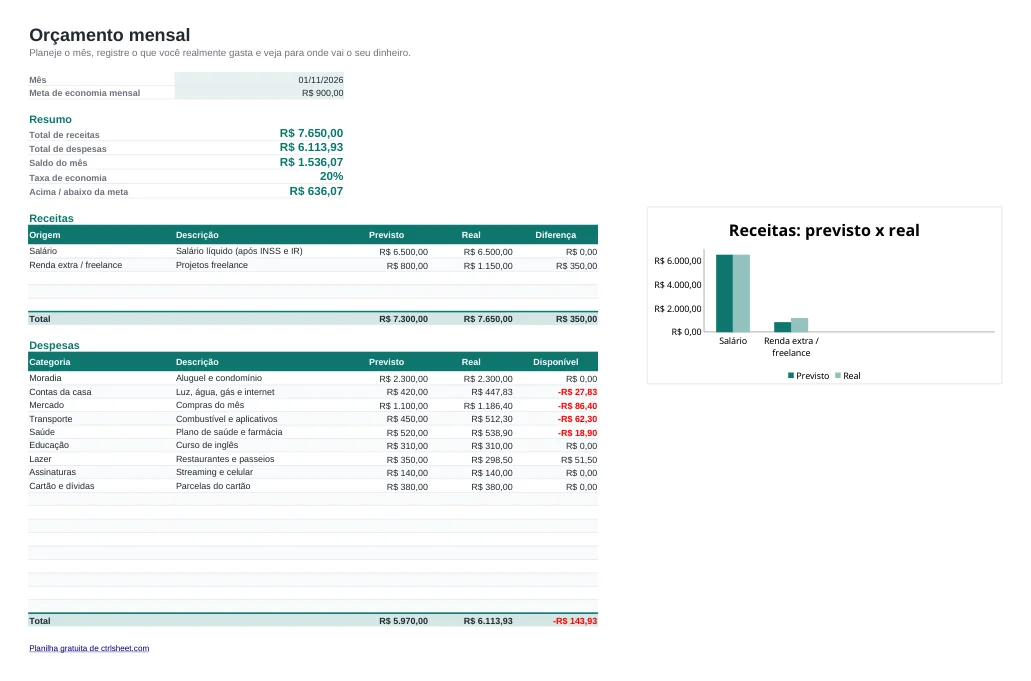Click the Categoria header in Despesas table
The height and width of the screenshot is (681, 1031).
[x=50, y=362]
